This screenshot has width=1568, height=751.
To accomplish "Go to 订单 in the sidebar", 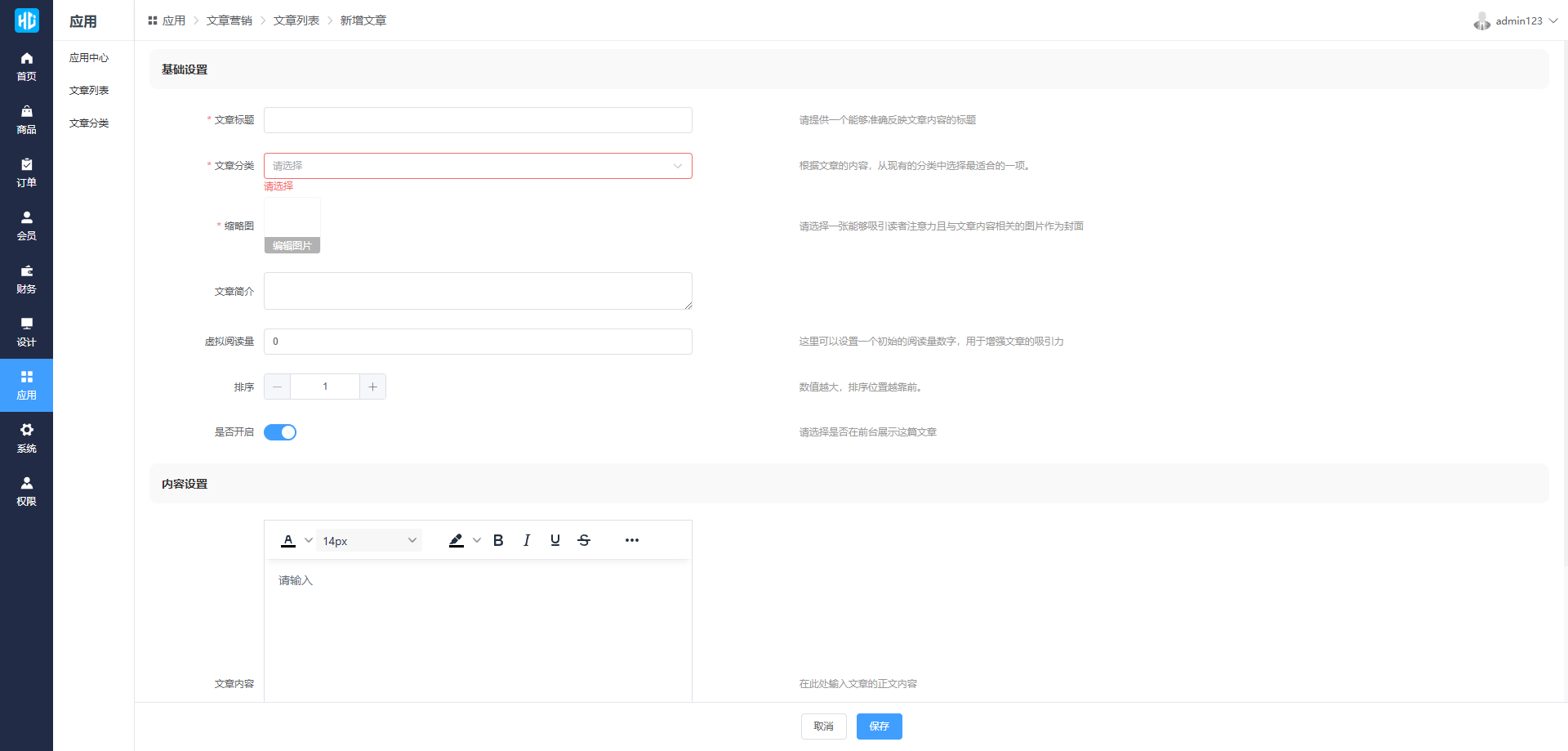I will 26,172.
